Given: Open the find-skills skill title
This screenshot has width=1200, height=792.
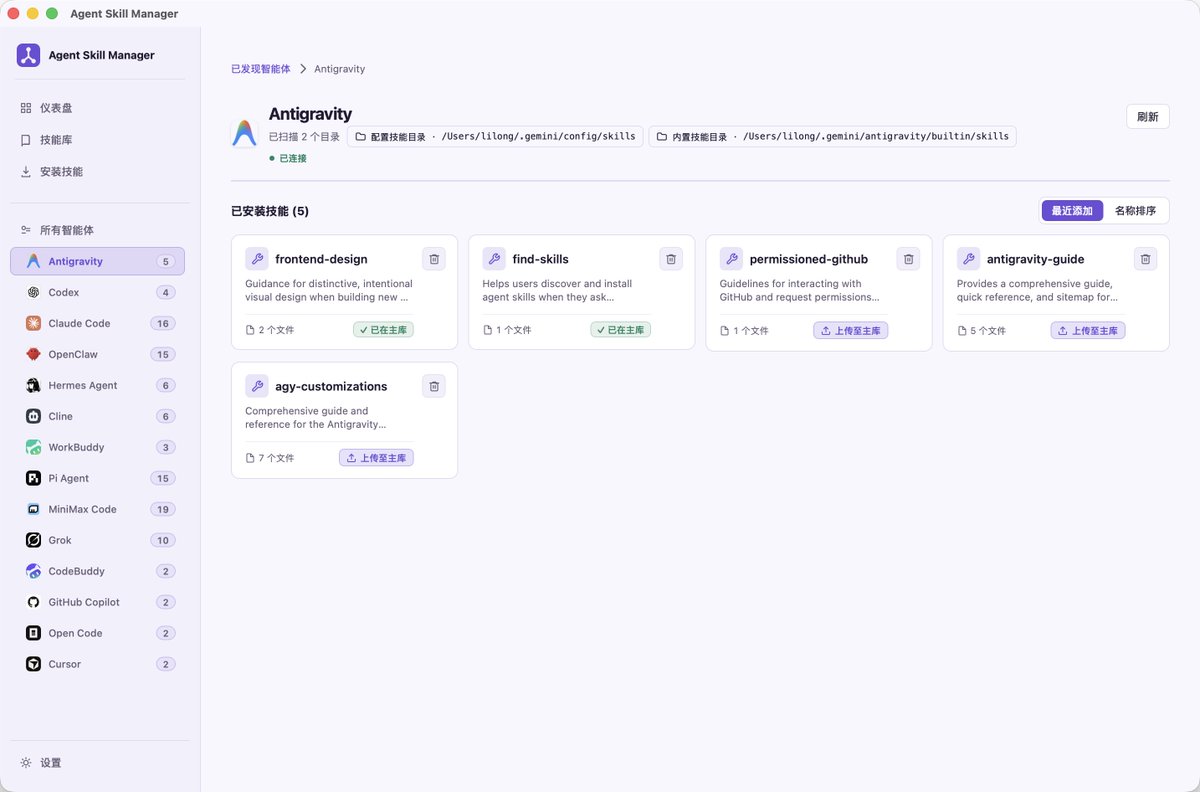Looking at the screenshot, I should (x=540, y=259).
